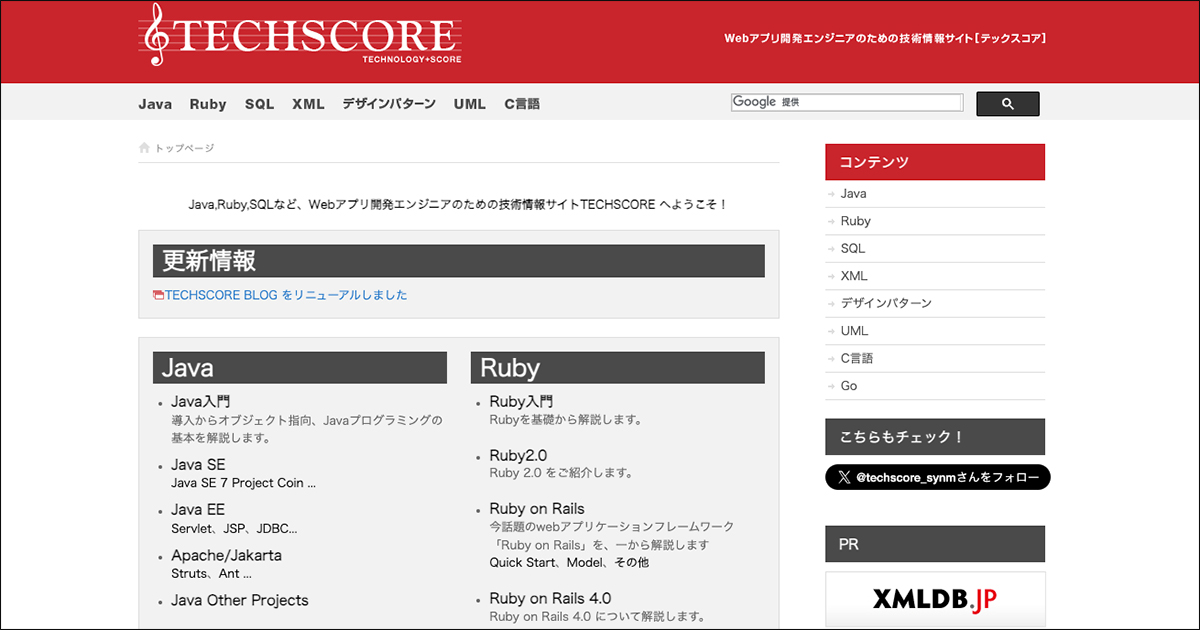Select SQL in the top navigation menu

[x=259, y=103]
